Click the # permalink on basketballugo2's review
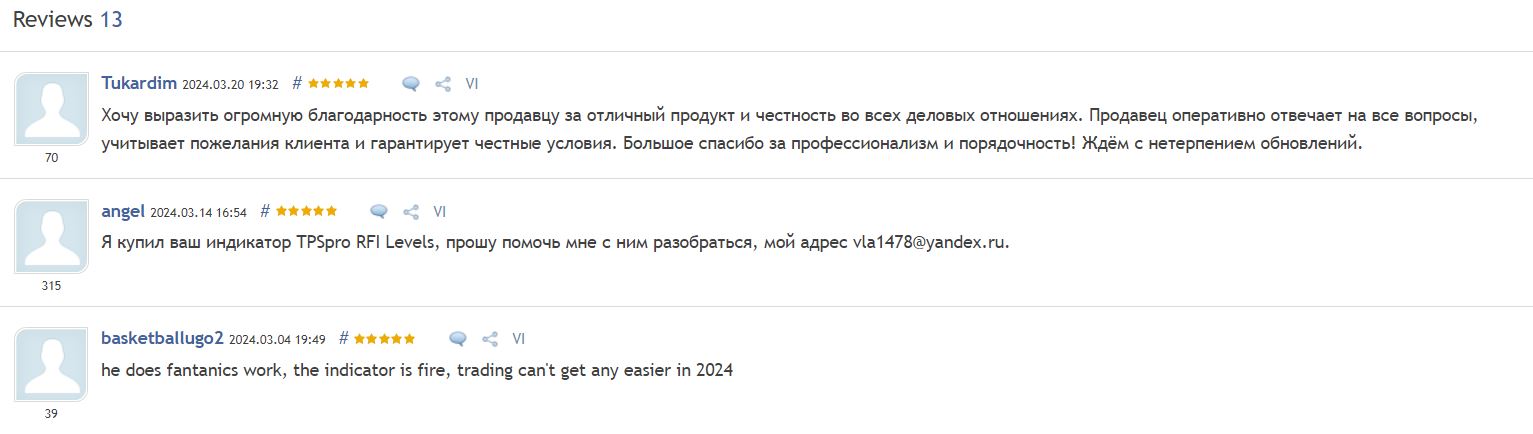Image resolution: width=1533 pixels, height=434 pixels. point(344,339)
